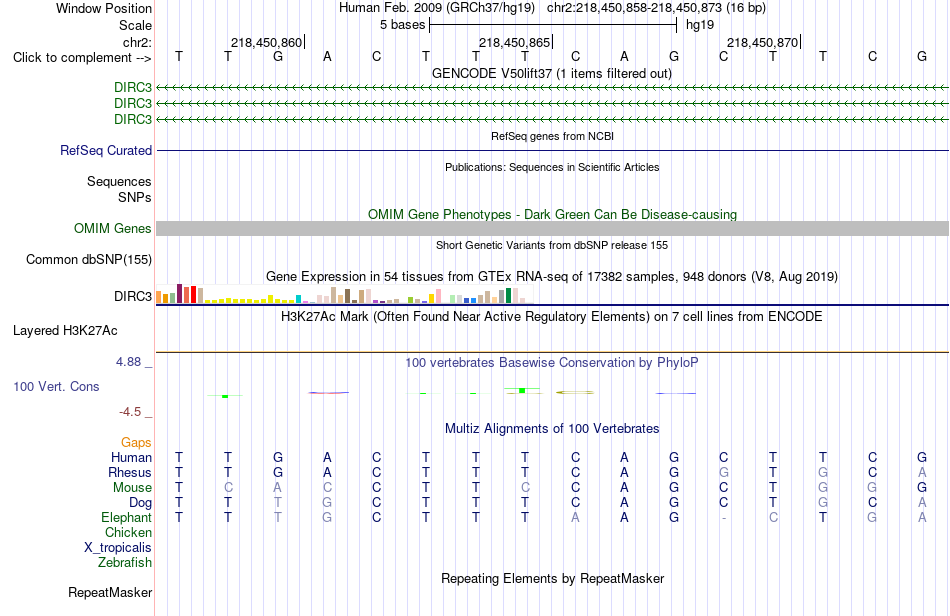
Task: Click 'Repeating Elements by RepeatMasker' title
Action: (x=552, y=578)
